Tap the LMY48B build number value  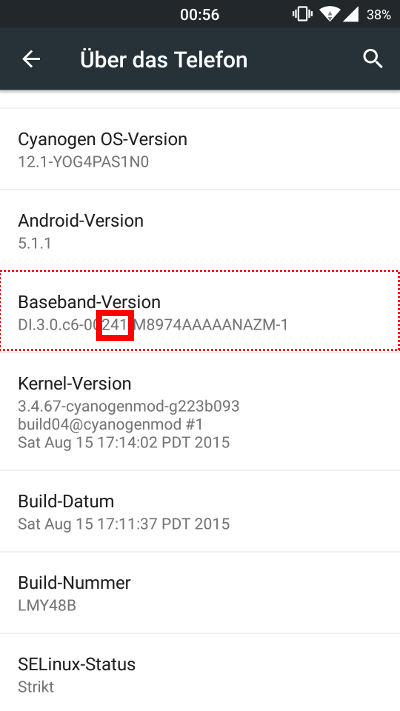point(47,605)
